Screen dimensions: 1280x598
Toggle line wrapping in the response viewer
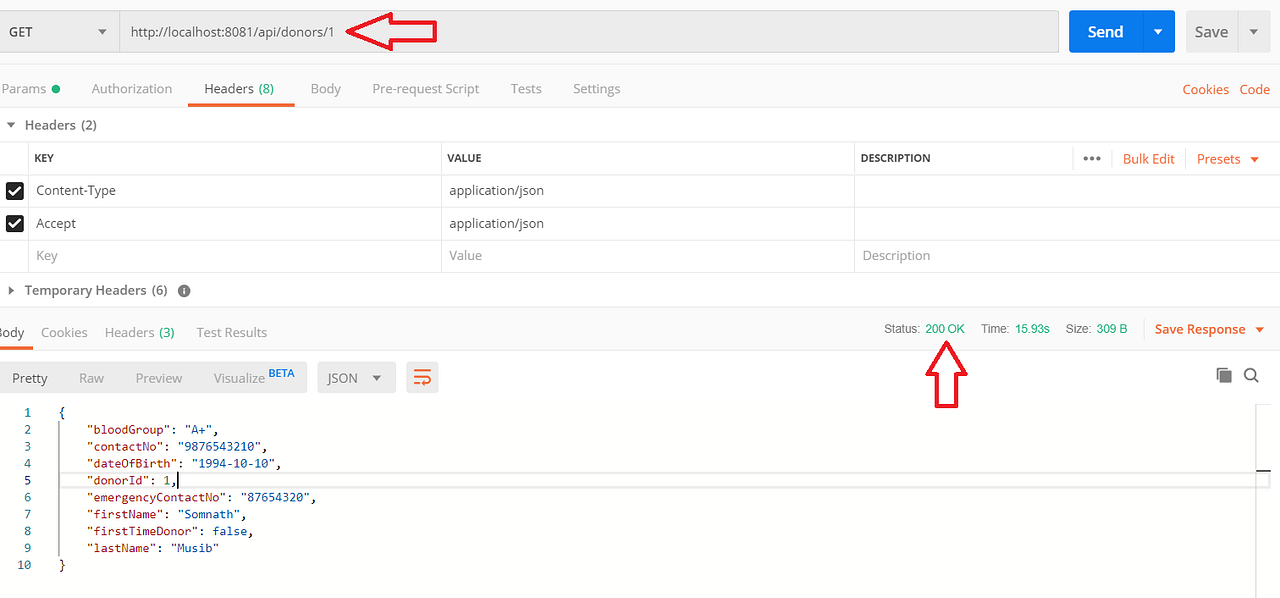pyautogui.click(x=421, y=377)
